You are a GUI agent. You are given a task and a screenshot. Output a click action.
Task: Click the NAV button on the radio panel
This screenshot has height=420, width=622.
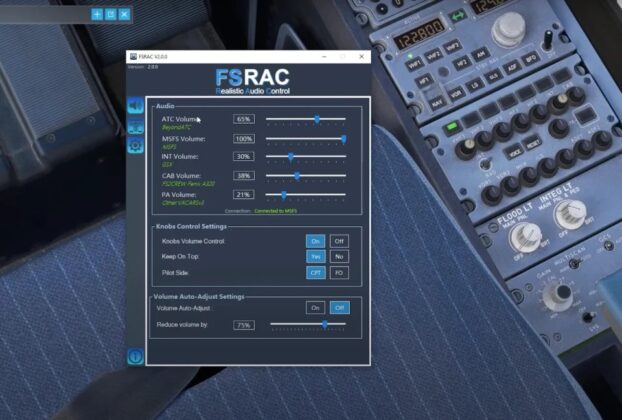[x=437, y=104]
